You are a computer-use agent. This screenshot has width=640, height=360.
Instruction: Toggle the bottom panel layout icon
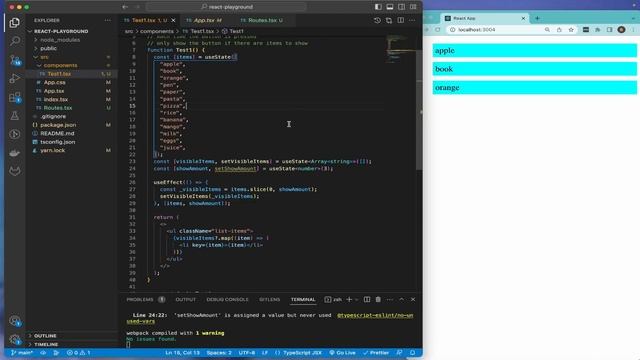390,7
